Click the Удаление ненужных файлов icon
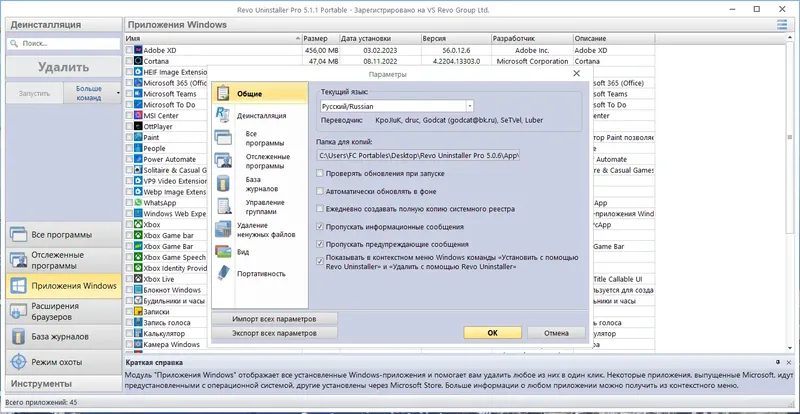Image resolution: width=800 pixels, height=414 pixels. tap(223, 229)
